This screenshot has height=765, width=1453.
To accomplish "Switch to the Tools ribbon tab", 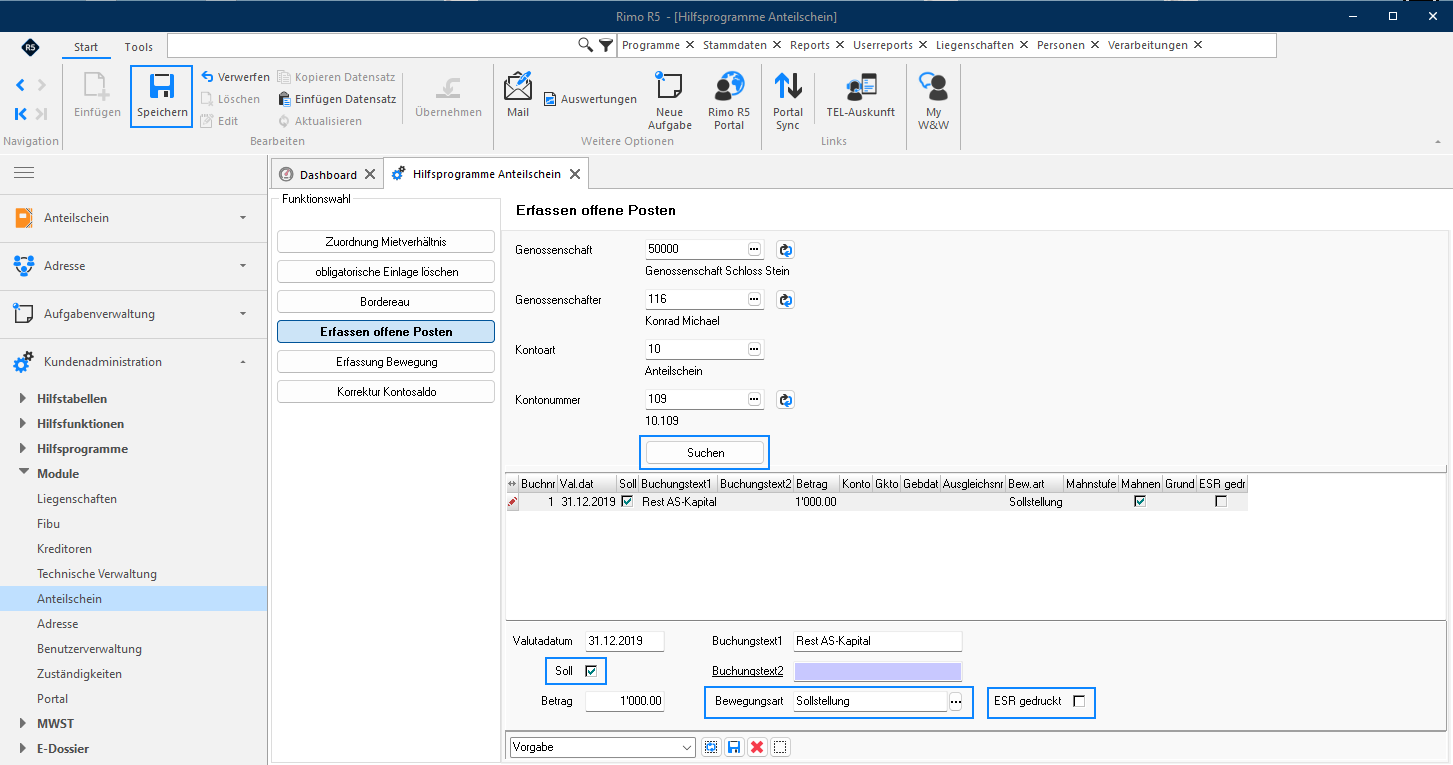I will (139, 47).
